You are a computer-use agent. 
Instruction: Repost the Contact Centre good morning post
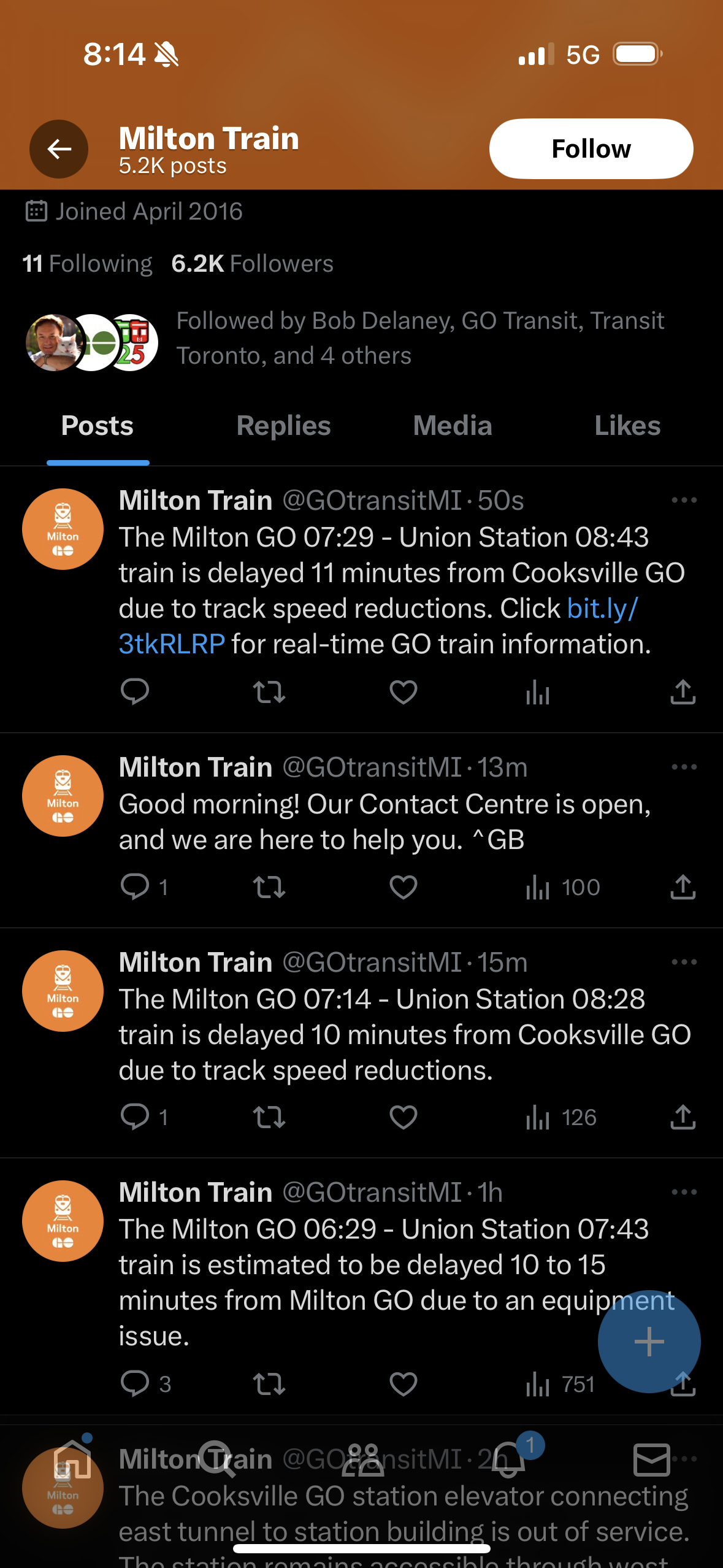pyautogui.click(x=269, y=887)
